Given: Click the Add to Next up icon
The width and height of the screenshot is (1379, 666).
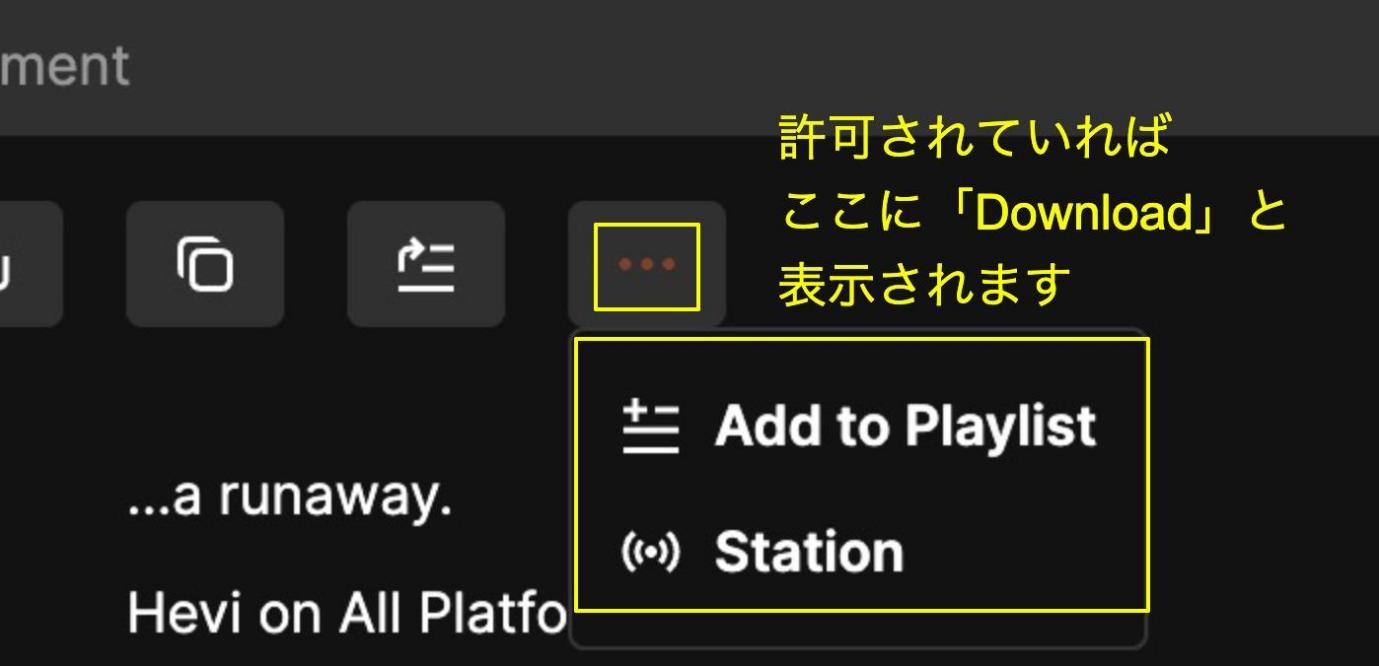Looking at the screenshot, I should pyautogui.click(x=426, y=264).
